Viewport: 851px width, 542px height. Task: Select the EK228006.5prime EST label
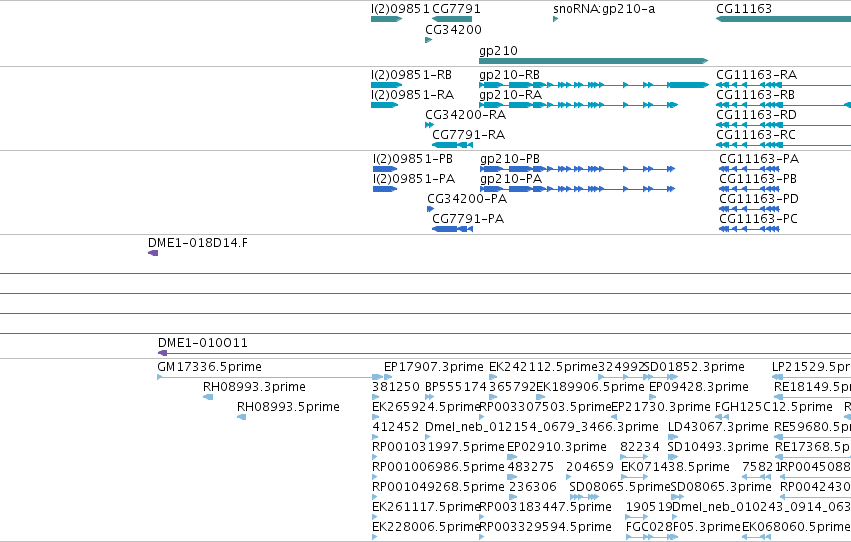click(x=426, y=528)
